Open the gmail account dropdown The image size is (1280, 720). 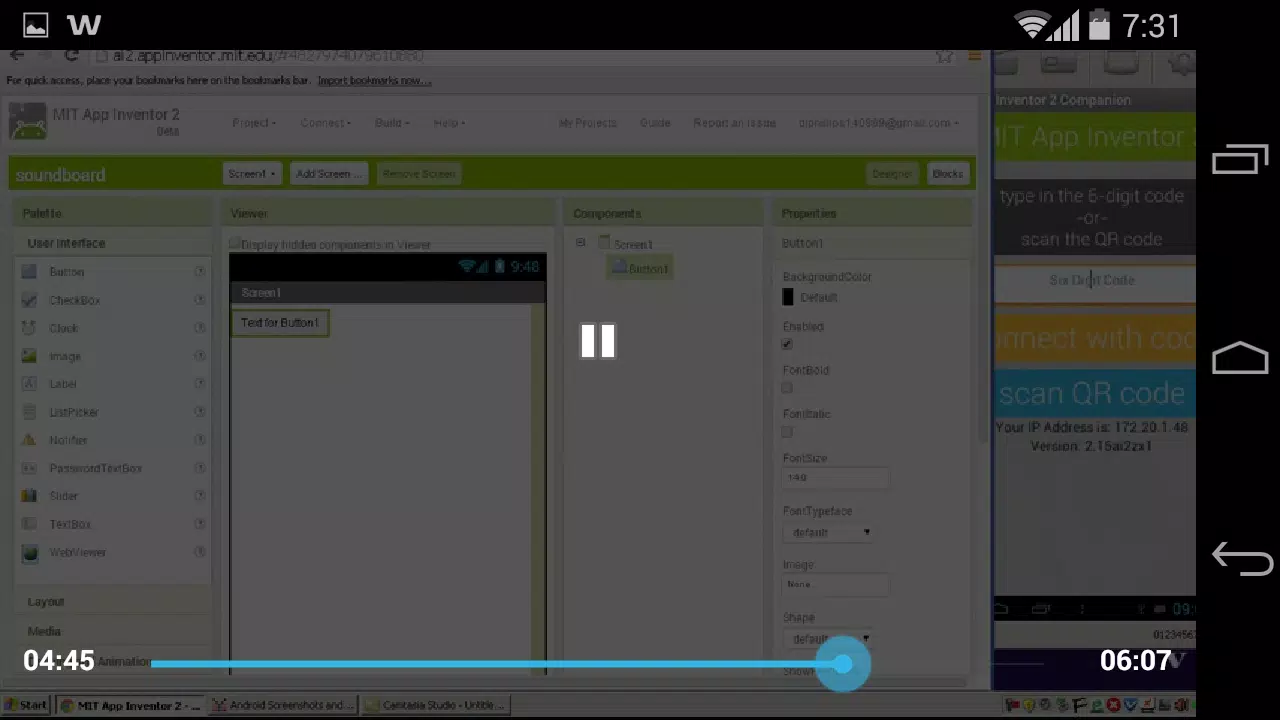click(878, 123)
